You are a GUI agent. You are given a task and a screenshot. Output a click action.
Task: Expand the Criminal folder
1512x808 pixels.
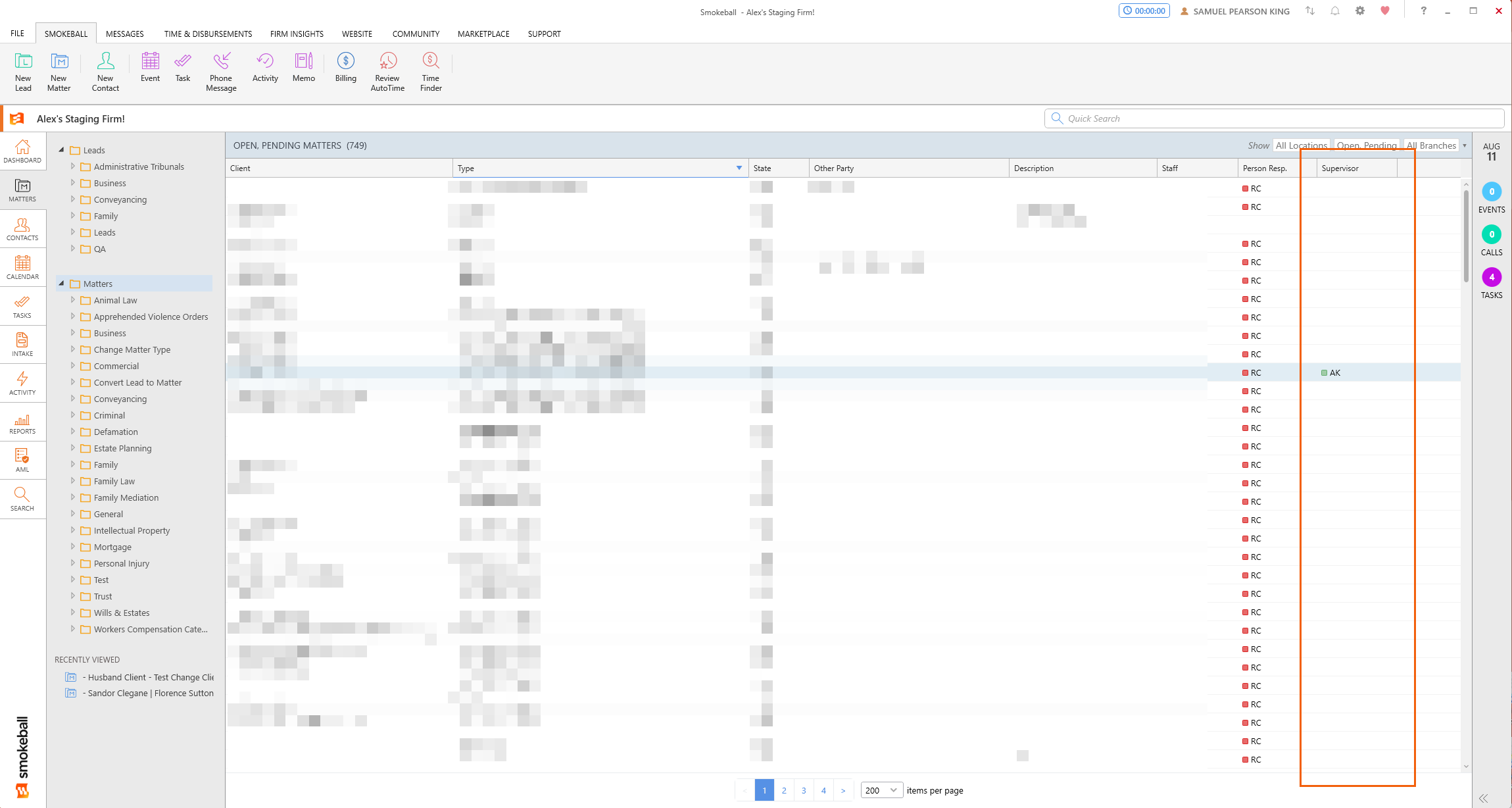[72, 415]
